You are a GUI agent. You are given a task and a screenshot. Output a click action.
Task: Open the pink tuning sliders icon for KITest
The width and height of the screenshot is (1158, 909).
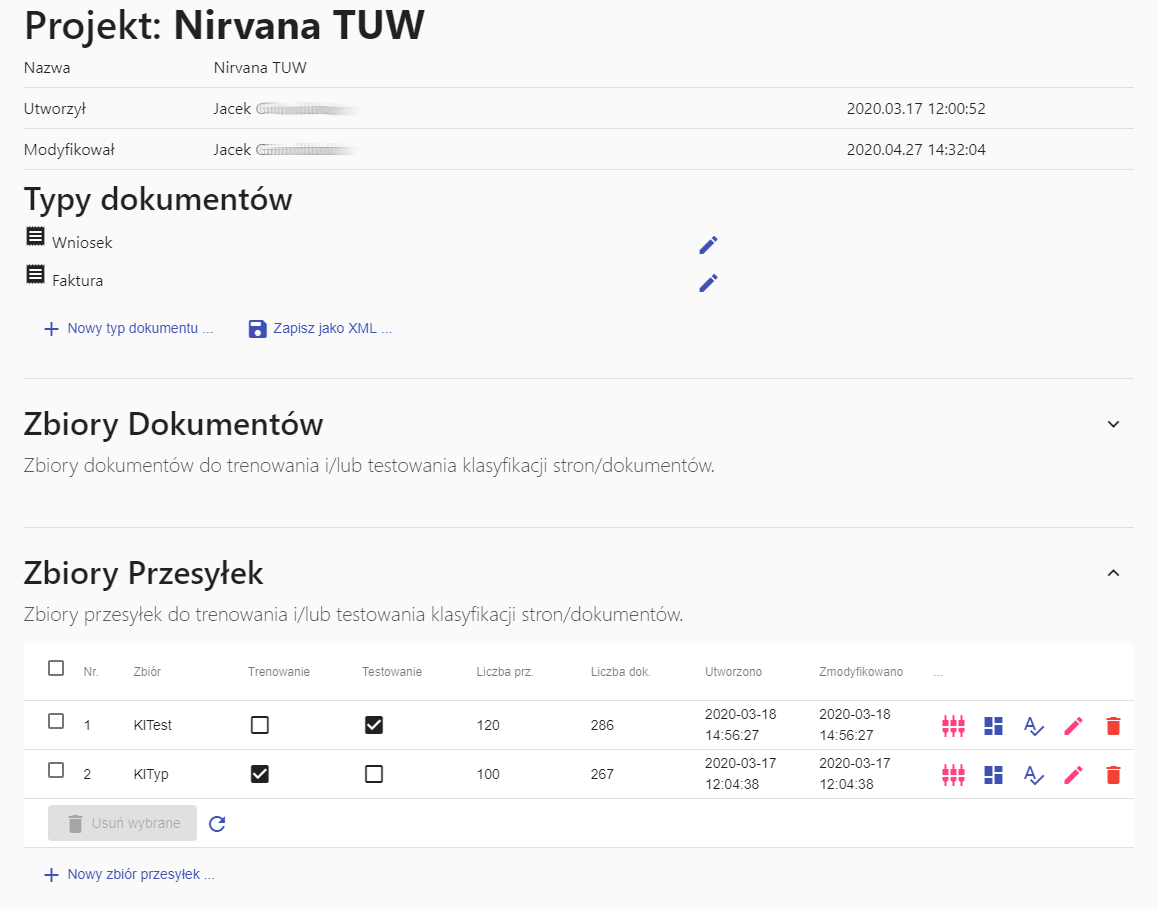(953, 726)
